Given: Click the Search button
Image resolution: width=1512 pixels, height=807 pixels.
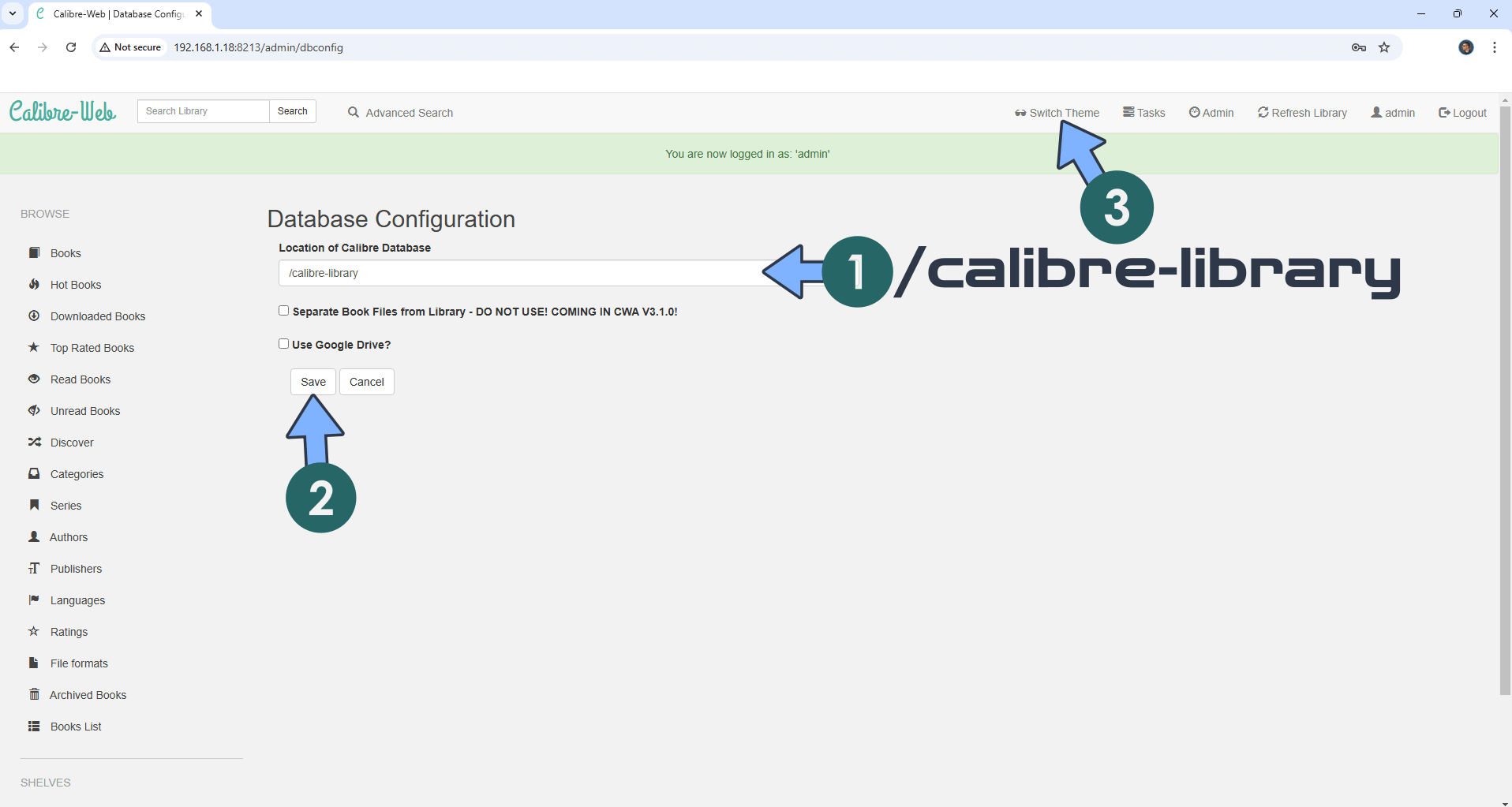Looking at the screenshot, I should coord(293,111).
